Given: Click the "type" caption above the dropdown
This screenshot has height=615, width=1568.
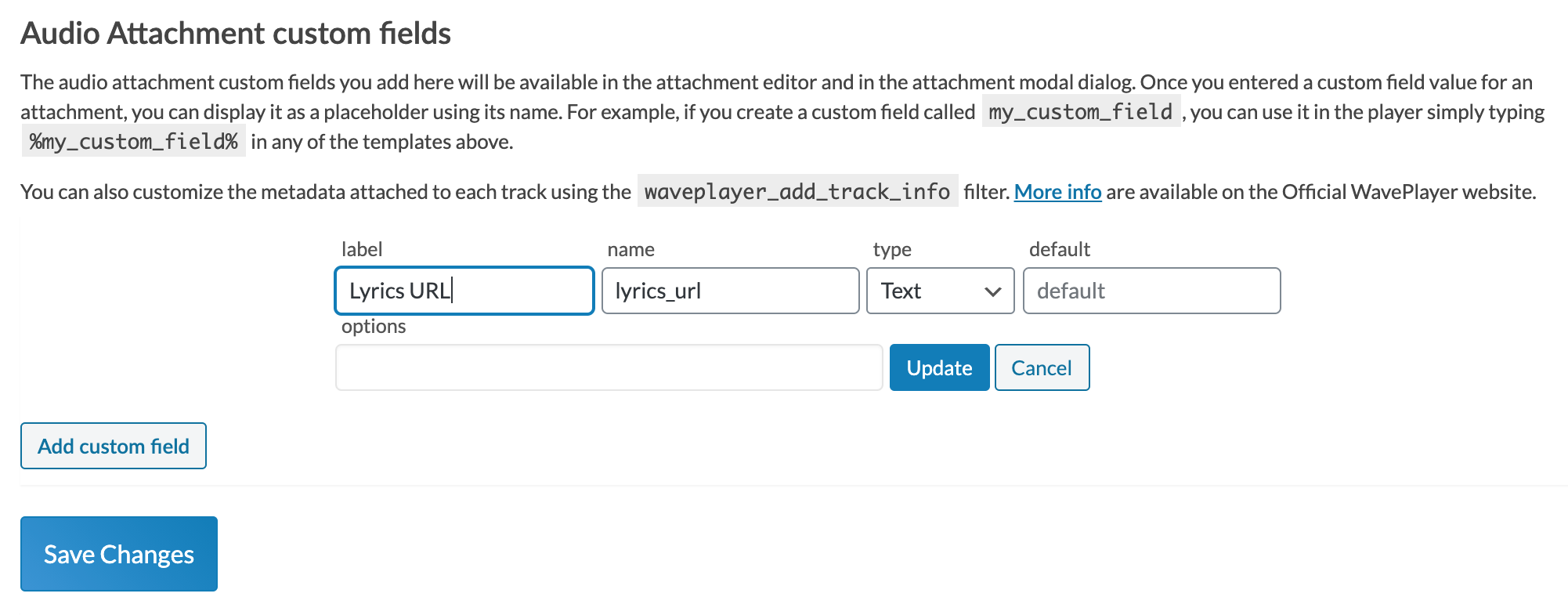Looking at the screenshot, I should (x=892, y=249).
